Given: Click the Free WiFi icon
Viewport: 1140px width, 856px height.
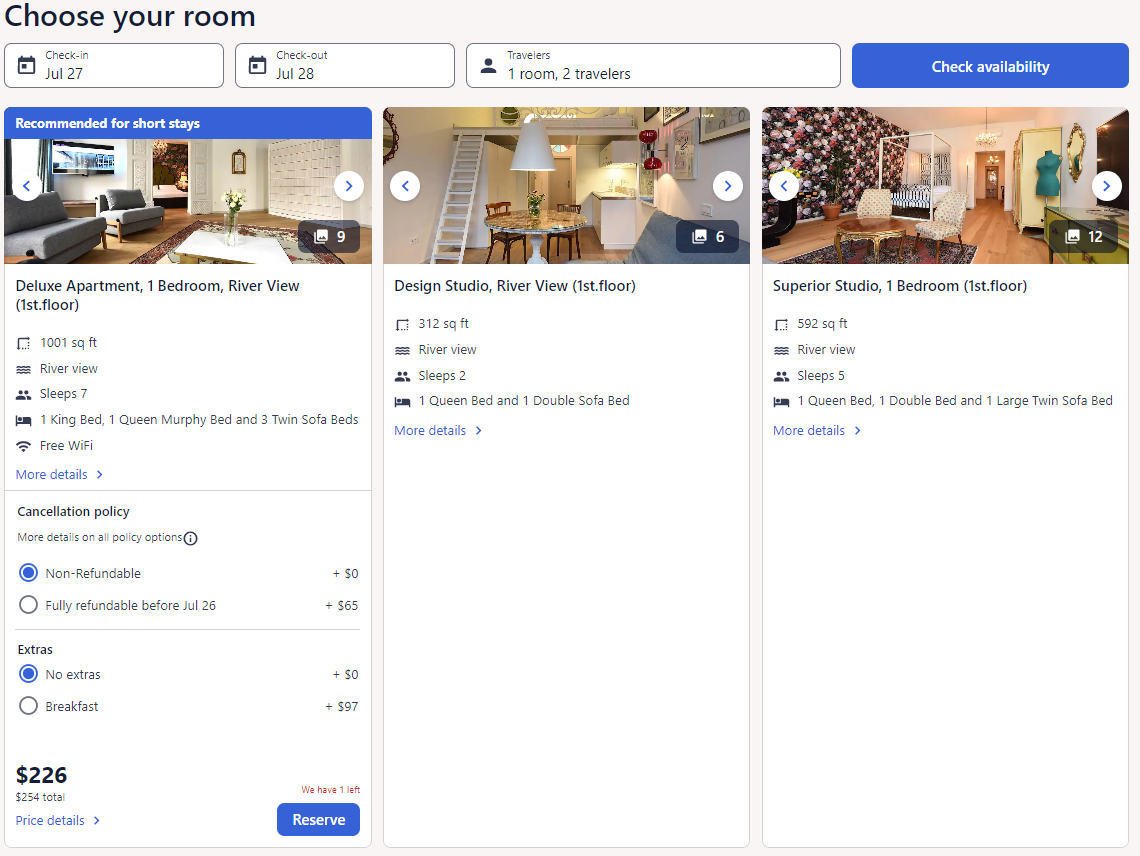Looking at the screenshot, I should pos(24,446).
